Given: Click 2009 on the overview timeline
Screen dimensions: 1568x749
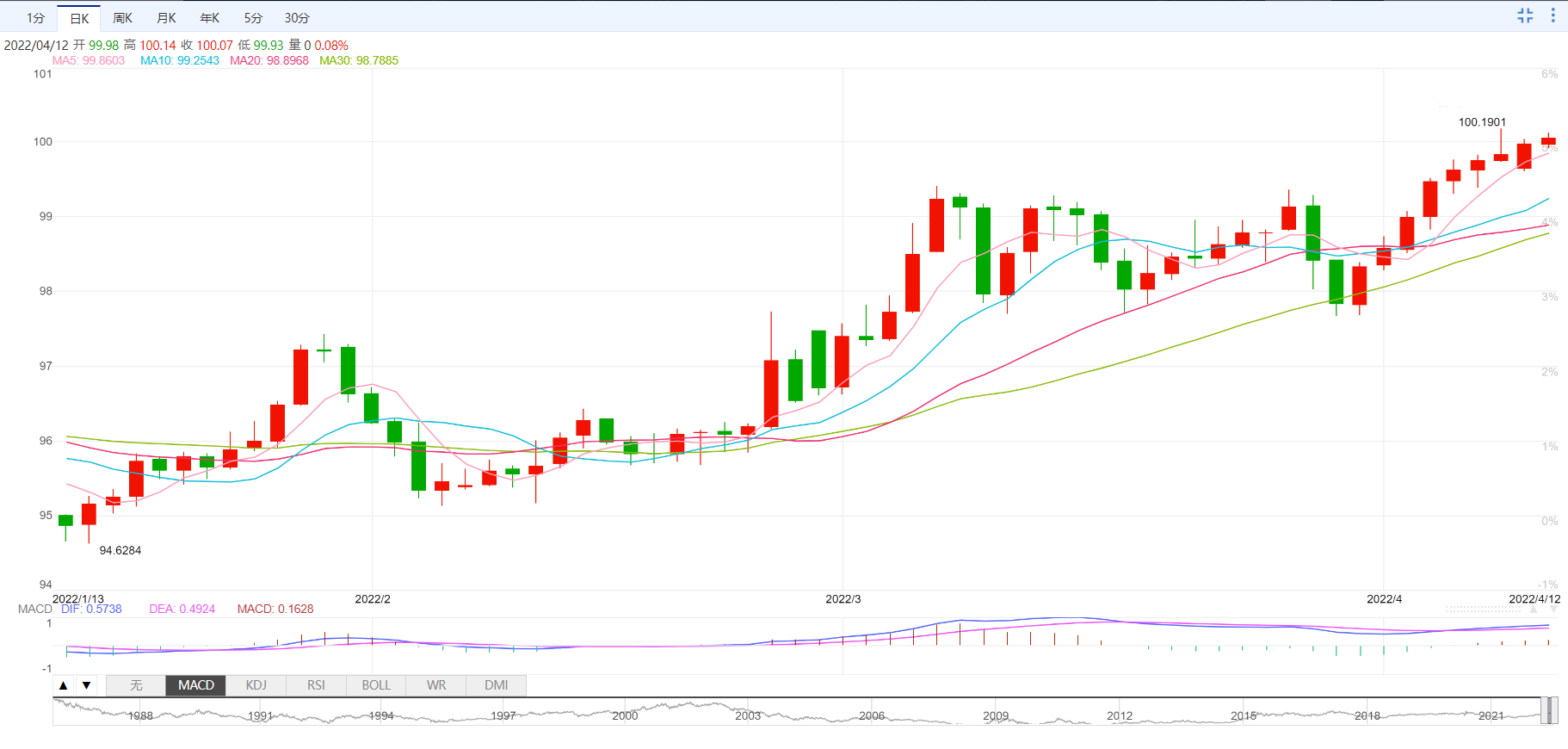Looking at the screenshot, I should click(x=996, y=715).
